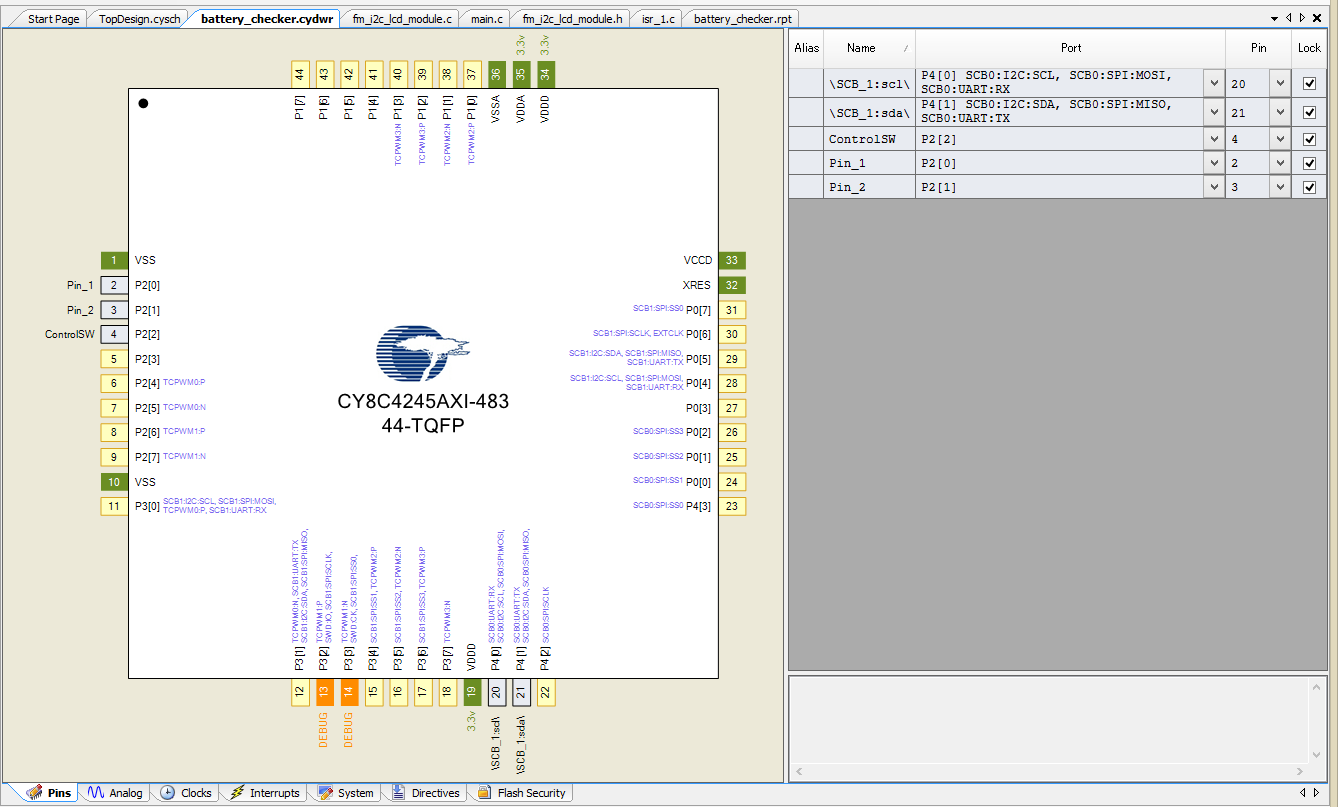The image size is (1338, 807).
Task: Select package pin 2 assigned to Pin_1
Action: coord(114,285)
